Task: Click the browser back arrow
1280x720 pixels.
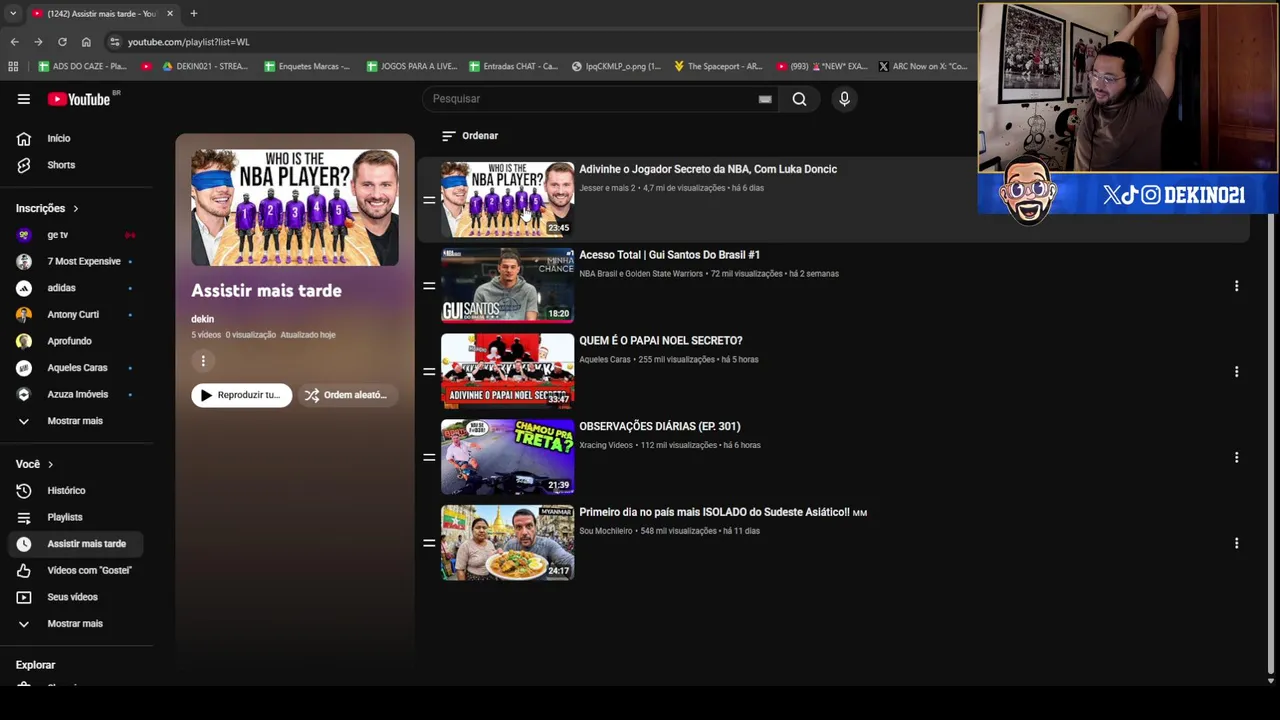Action: pos(14,42)
